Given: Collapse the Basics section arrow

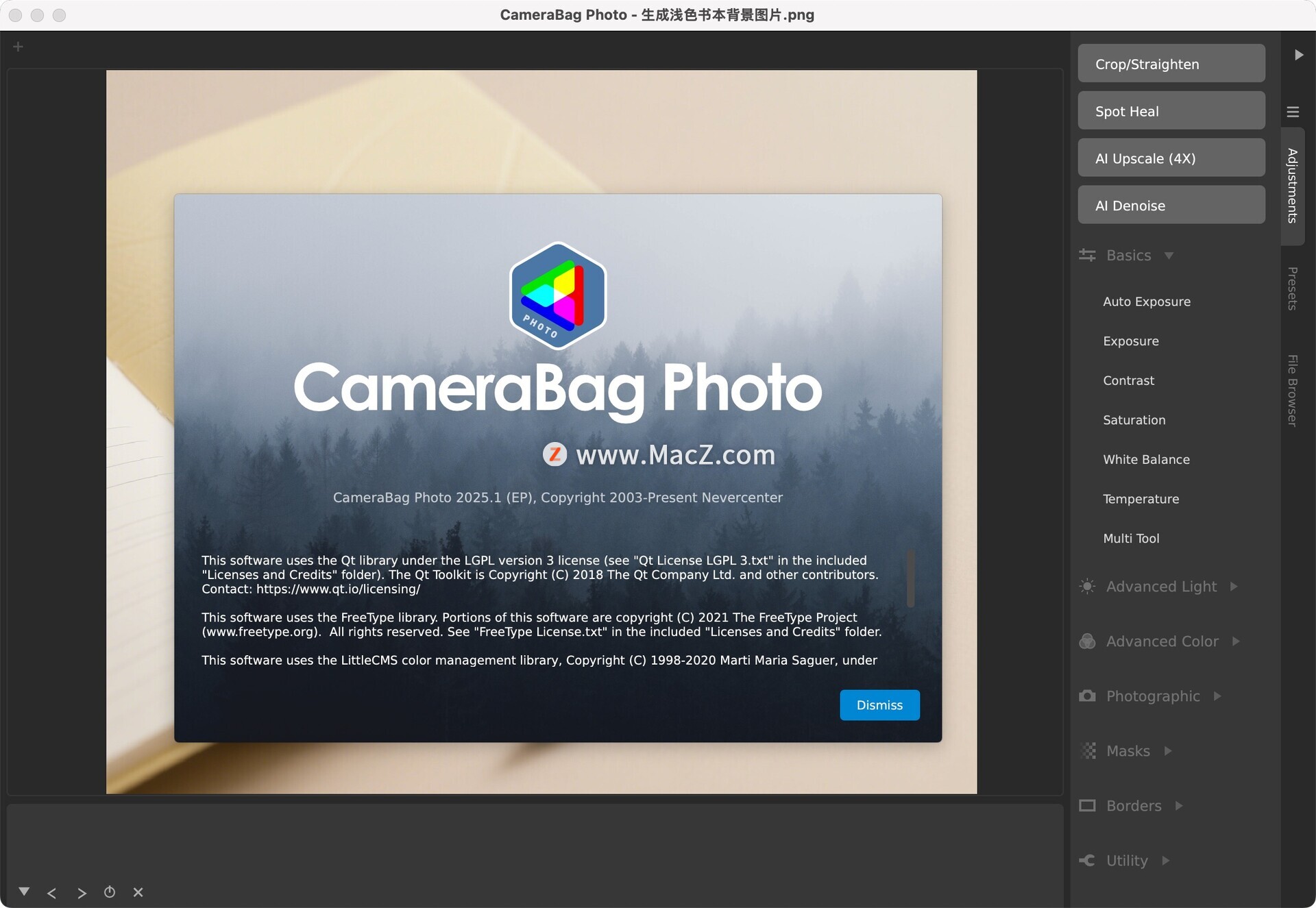Looking at the screenshot, I should [x=1169, y=256].
